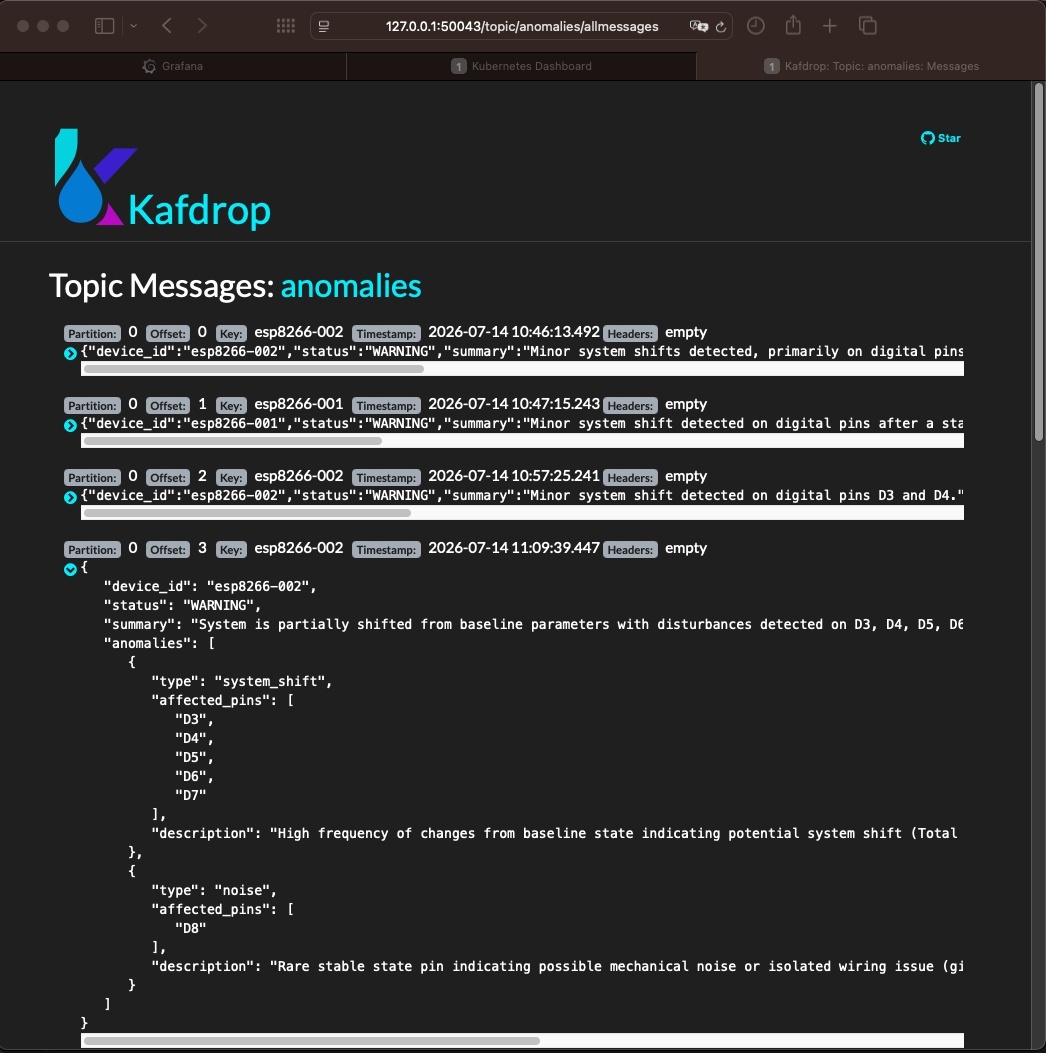
Task: Open sidebar options dropdown chevron
Action: 134,26
